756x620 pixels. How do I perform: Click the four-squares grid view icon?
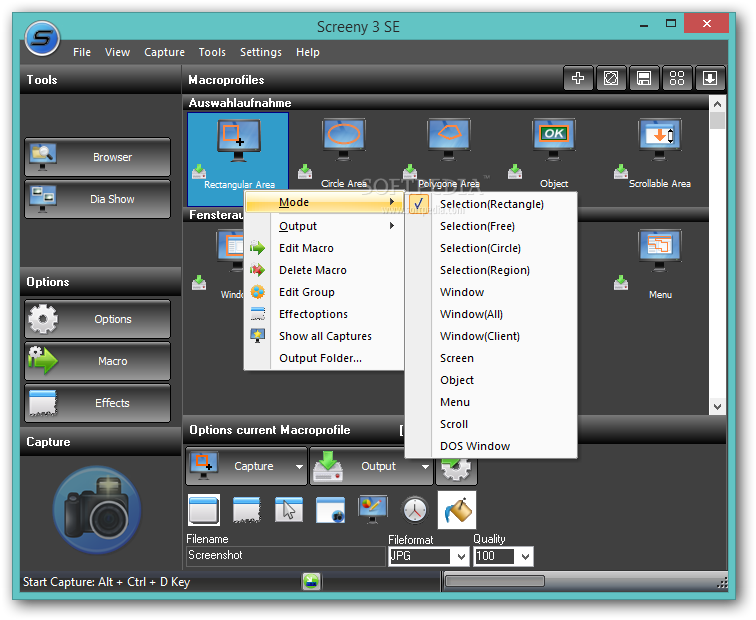(x=677, y=78)
